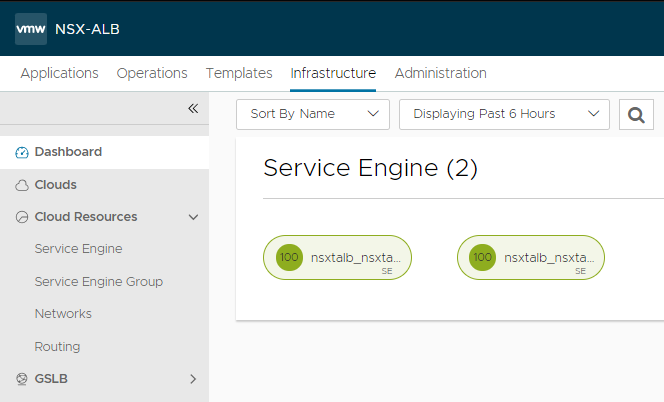Collapse the sidebar with double-chevron icon
This screenshot has width=664, height=402.
(193, 108)
